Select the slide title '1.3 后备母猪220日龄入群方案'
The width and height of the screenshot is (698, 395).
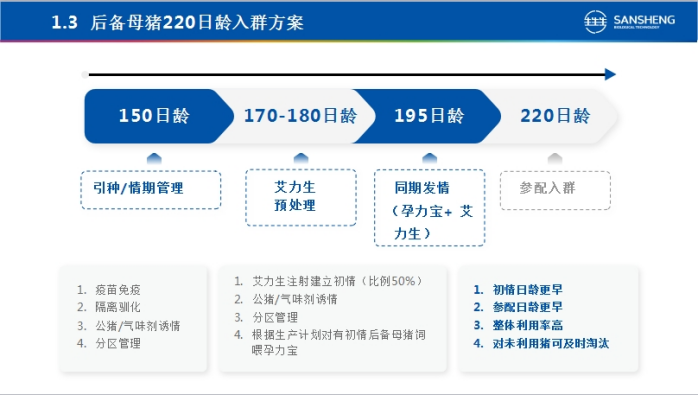tap(178, 22)
